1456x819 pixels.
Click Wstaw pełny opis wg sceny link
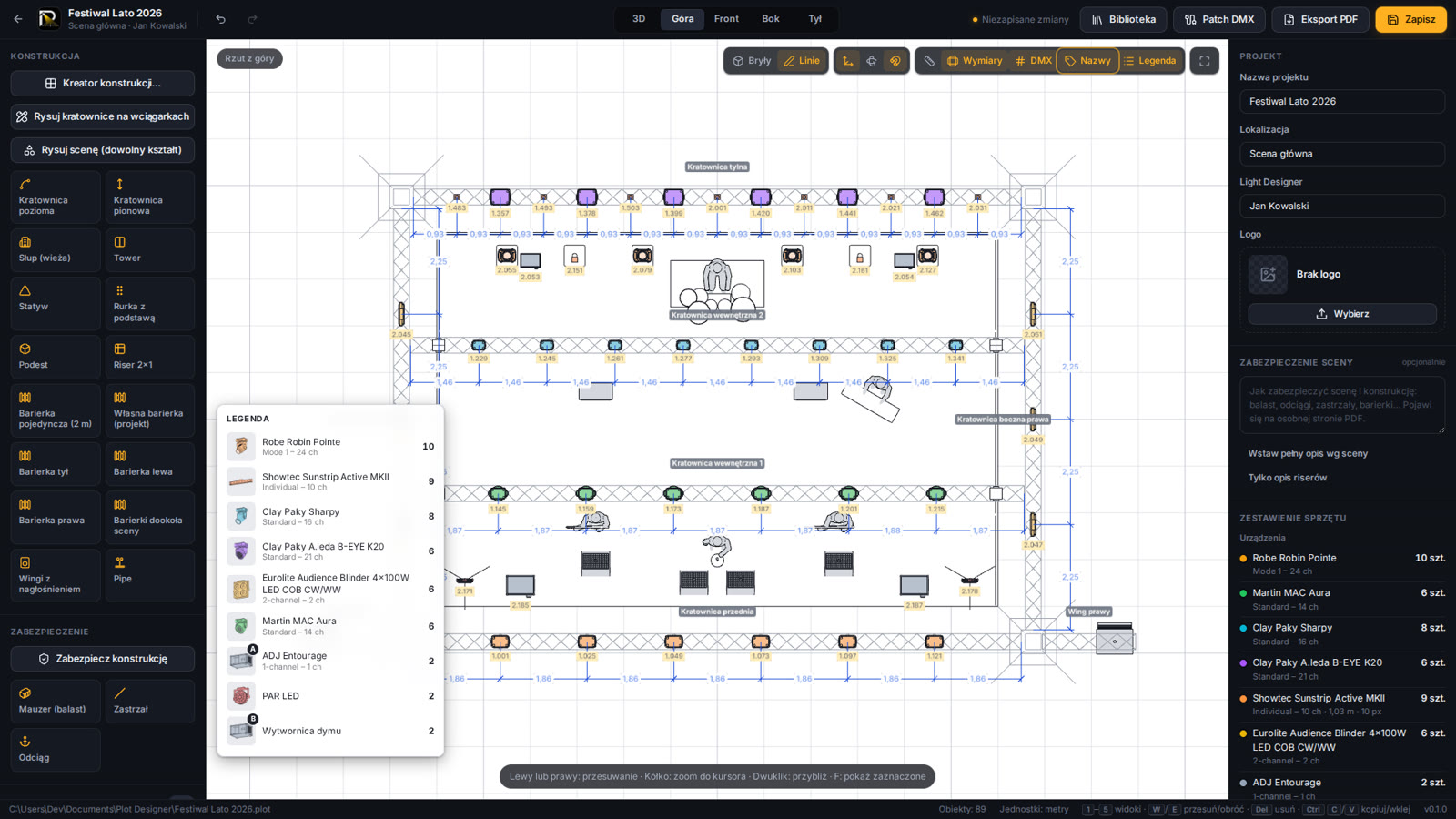click(x=1308, y=453)
